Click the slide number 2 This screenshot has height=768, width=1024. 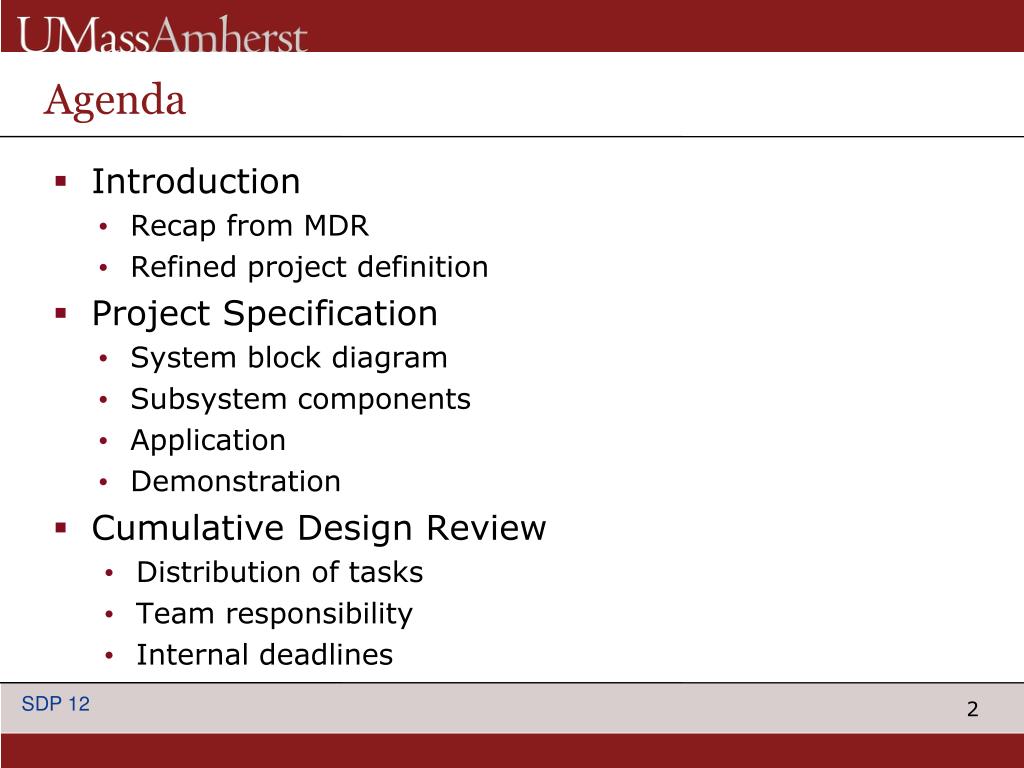[972, 709]
